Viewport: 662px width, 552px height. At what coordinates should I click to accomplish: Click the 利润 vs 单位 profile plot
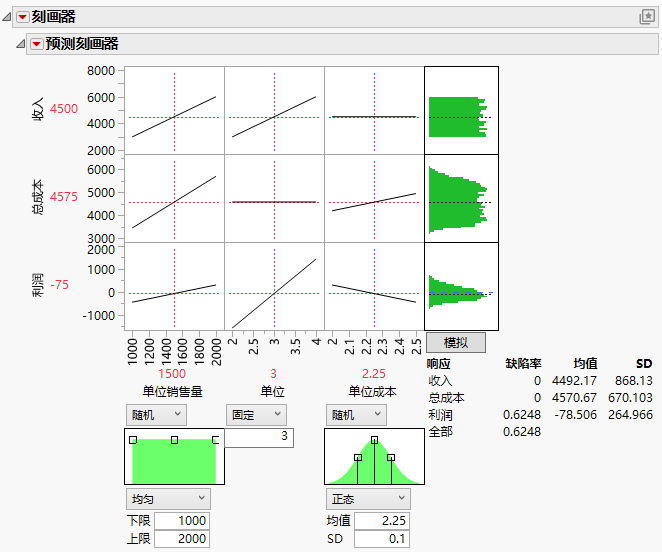[x=274, y=286]
